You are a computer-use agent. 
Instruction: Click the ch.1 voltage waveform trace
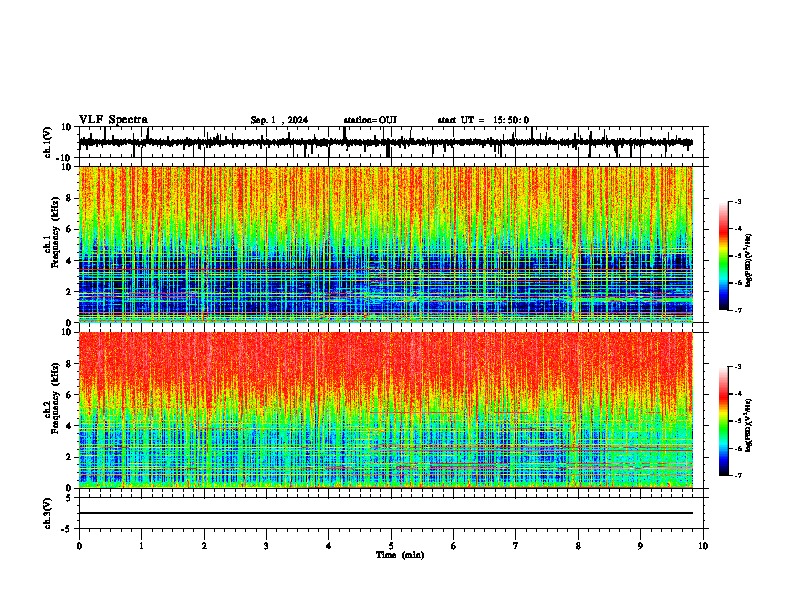pos(386,142)
